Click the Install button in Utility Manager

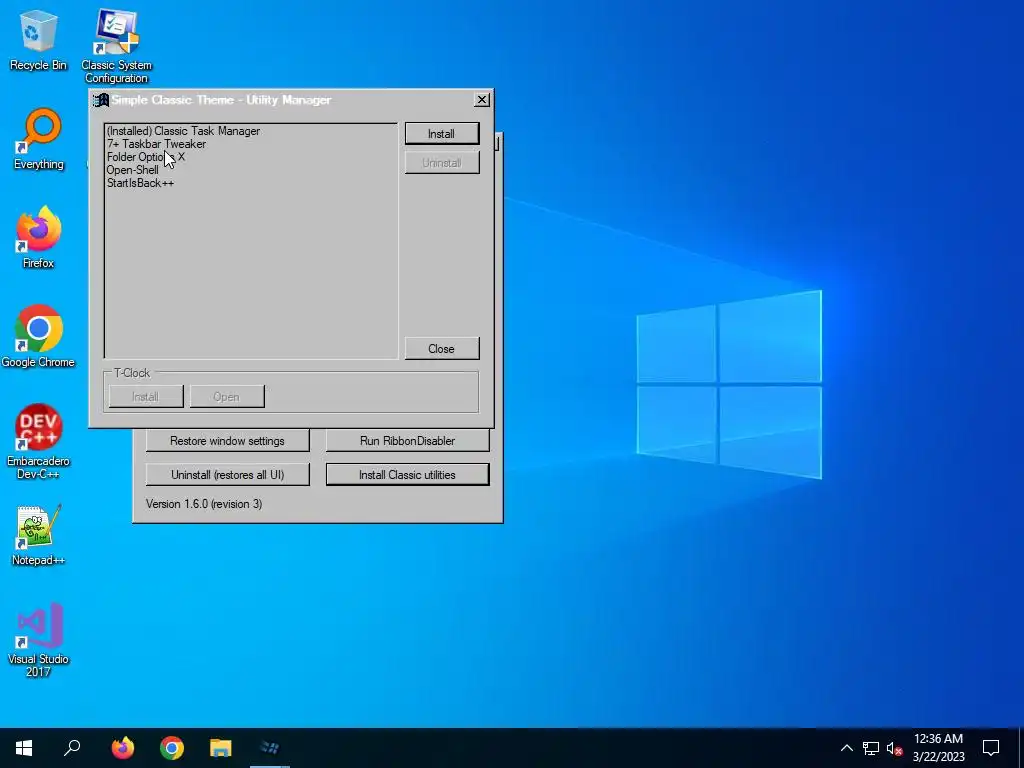442,134
